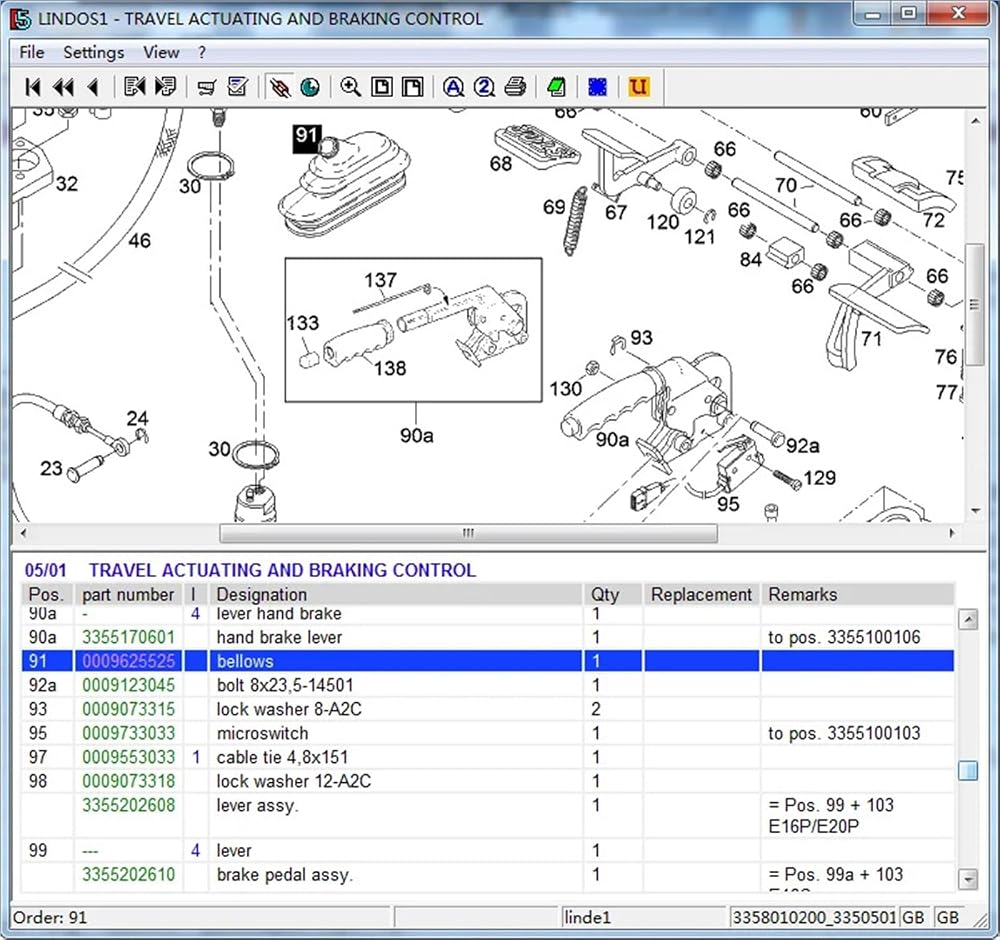Jump to first page with the skip-to-start arrow

tap(33, 87)
